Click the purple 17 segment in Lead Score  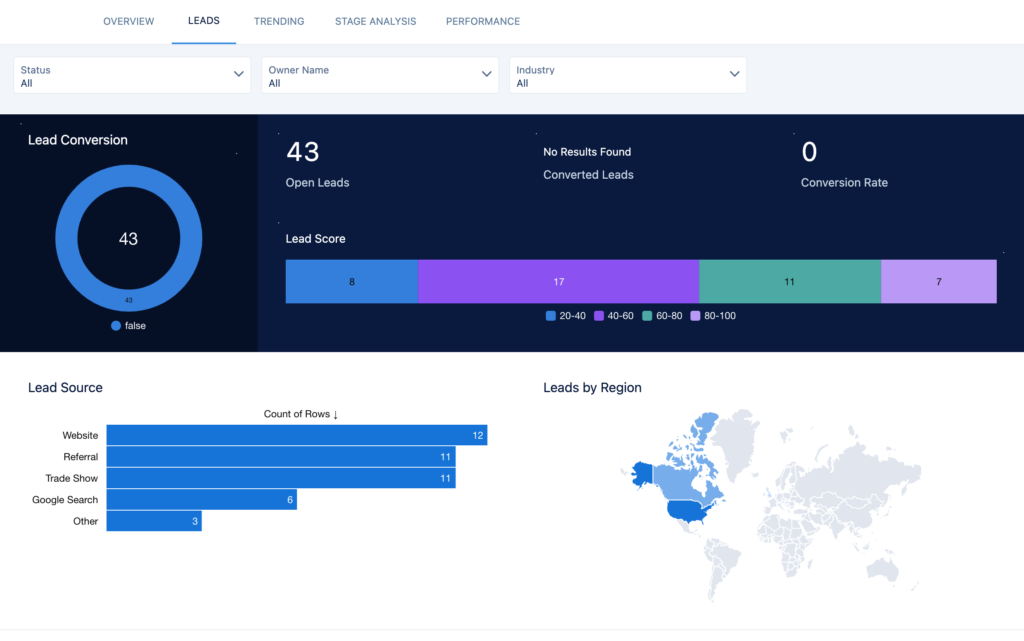tap(558, 282)
